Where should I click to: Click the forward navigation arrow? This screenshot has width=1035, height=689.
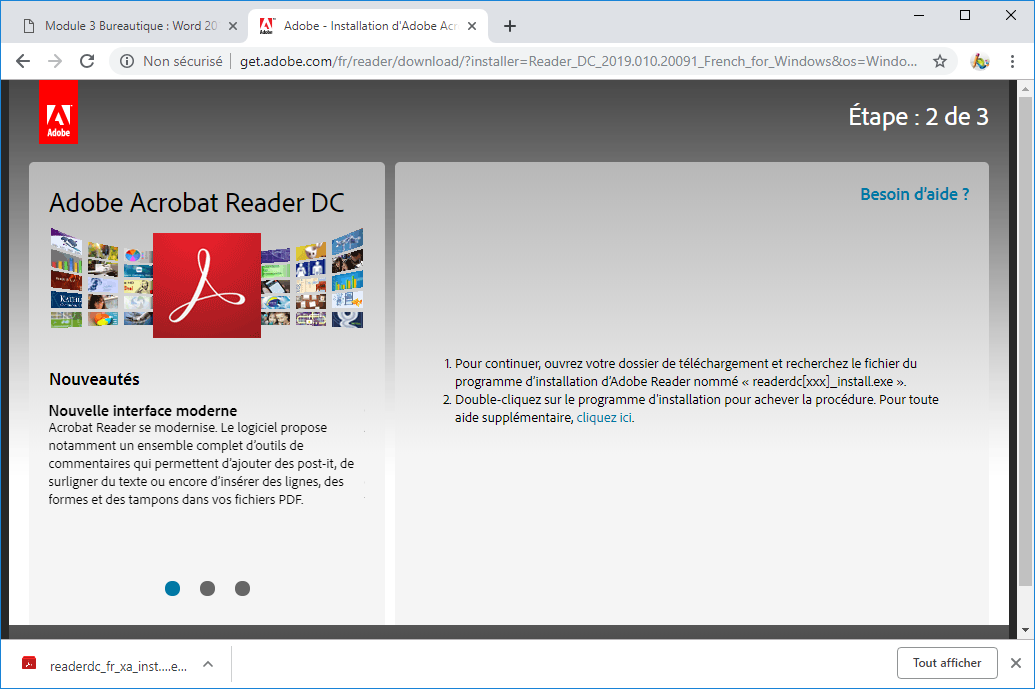point(55,61)
